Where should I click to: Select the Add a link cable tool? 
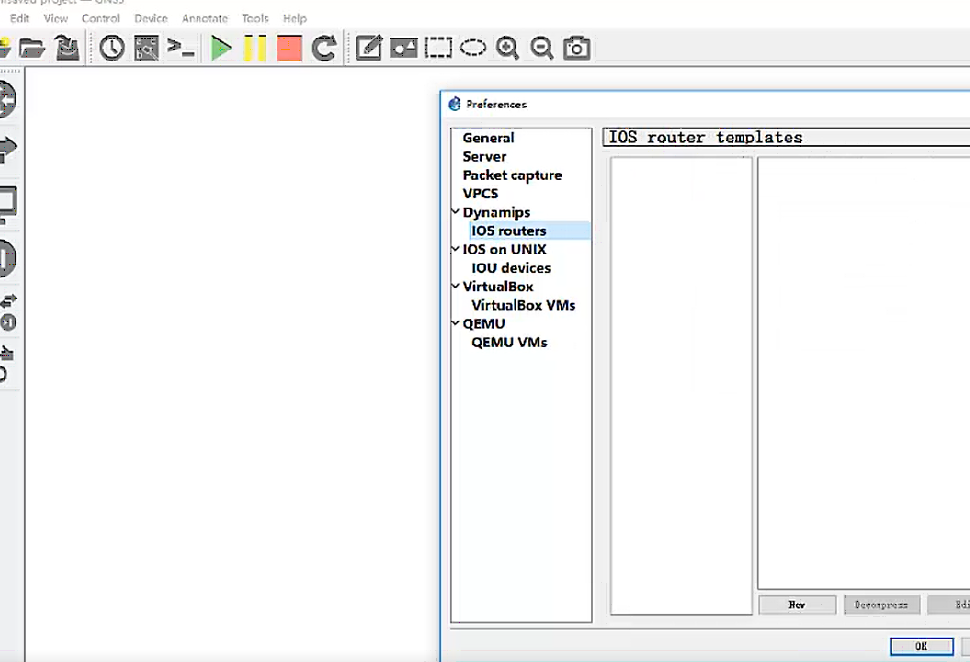6,364
